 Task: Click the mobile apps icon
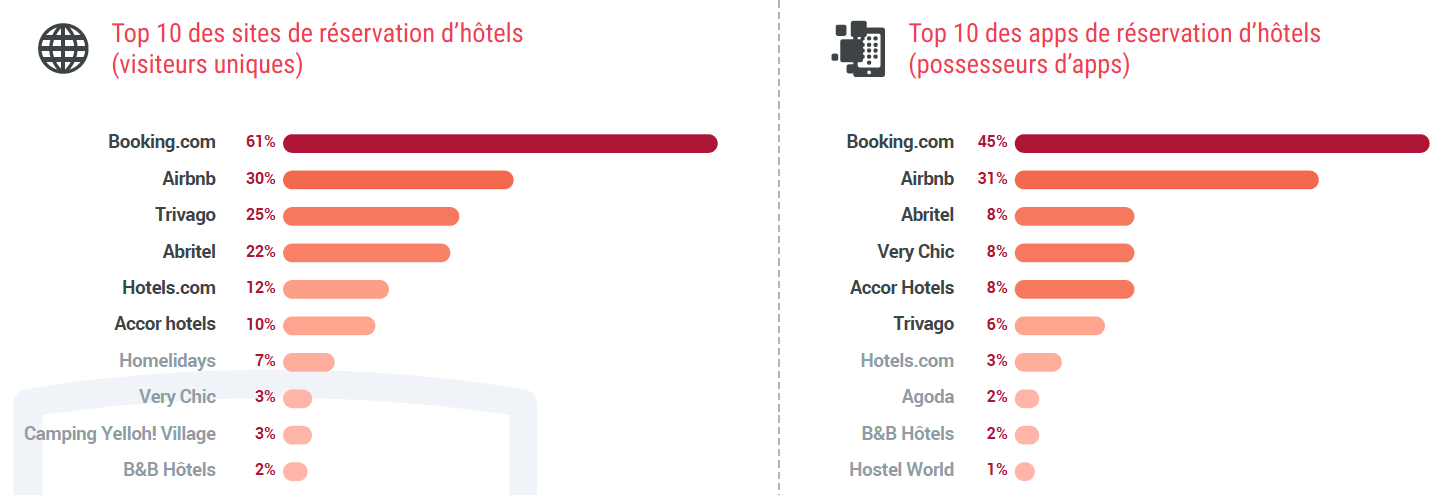coord(859,48)
